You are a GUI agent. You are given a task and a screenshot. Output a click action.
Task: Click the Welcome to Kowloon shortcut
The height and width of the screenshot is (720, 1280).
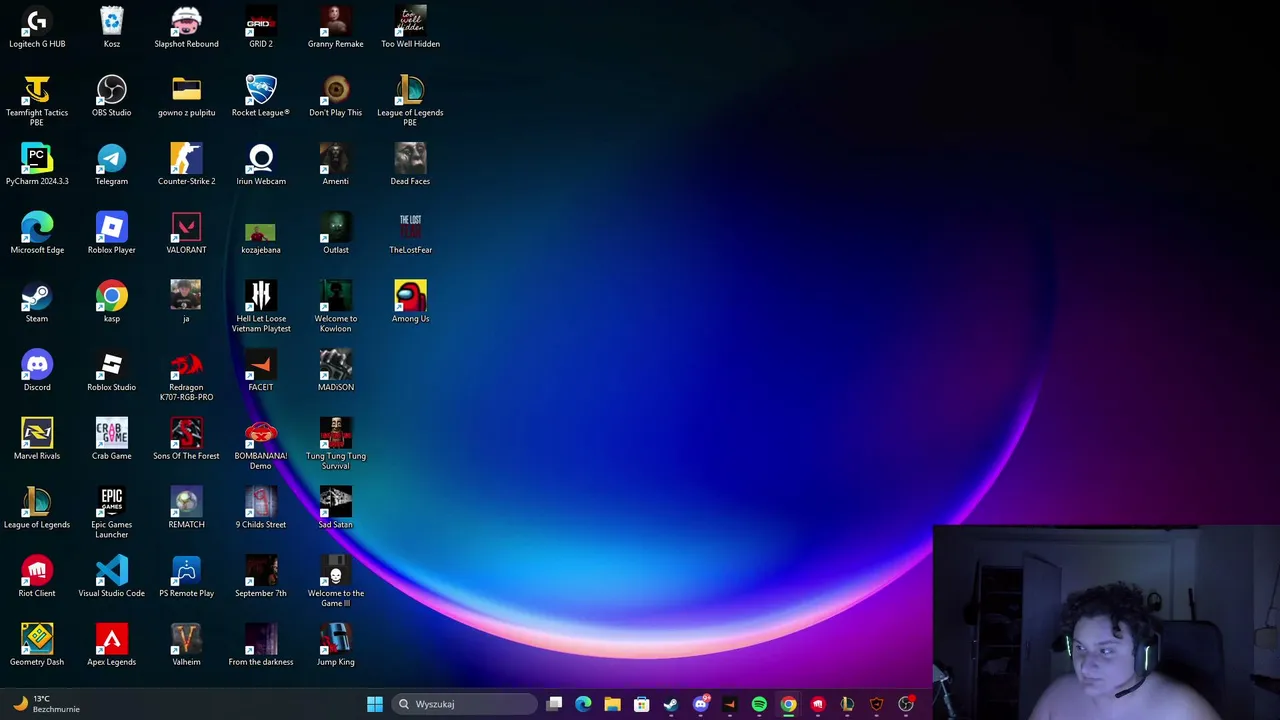point(336,307)
